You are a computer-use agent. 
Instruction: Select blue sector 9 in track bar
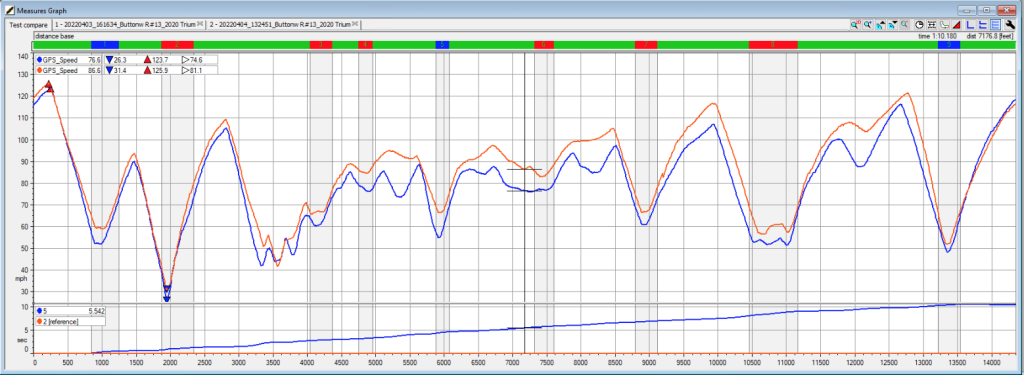point(949,44)
